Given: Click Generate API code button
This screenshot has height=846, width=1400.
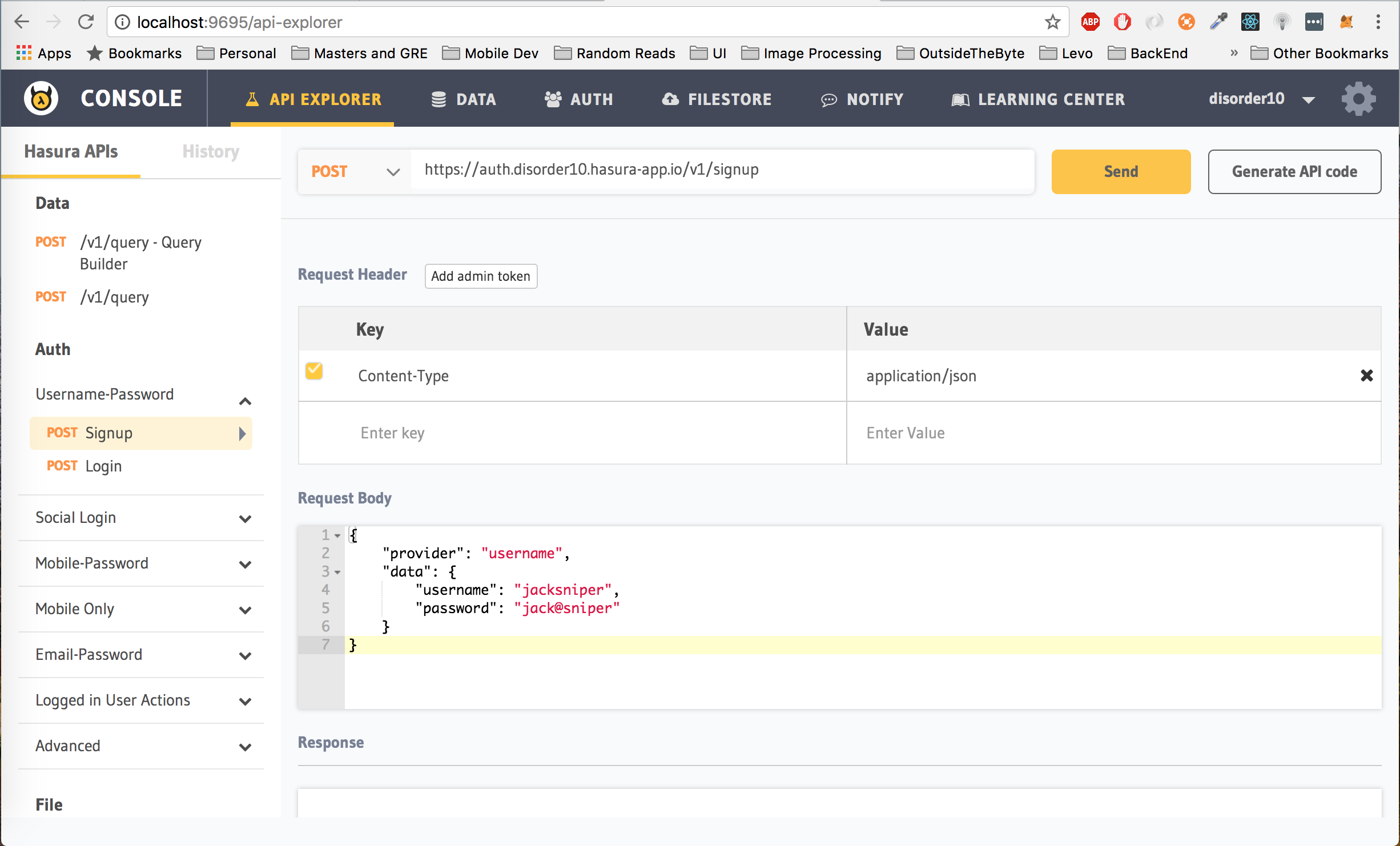Looking at the screenshot, I should click(1294, 171).
